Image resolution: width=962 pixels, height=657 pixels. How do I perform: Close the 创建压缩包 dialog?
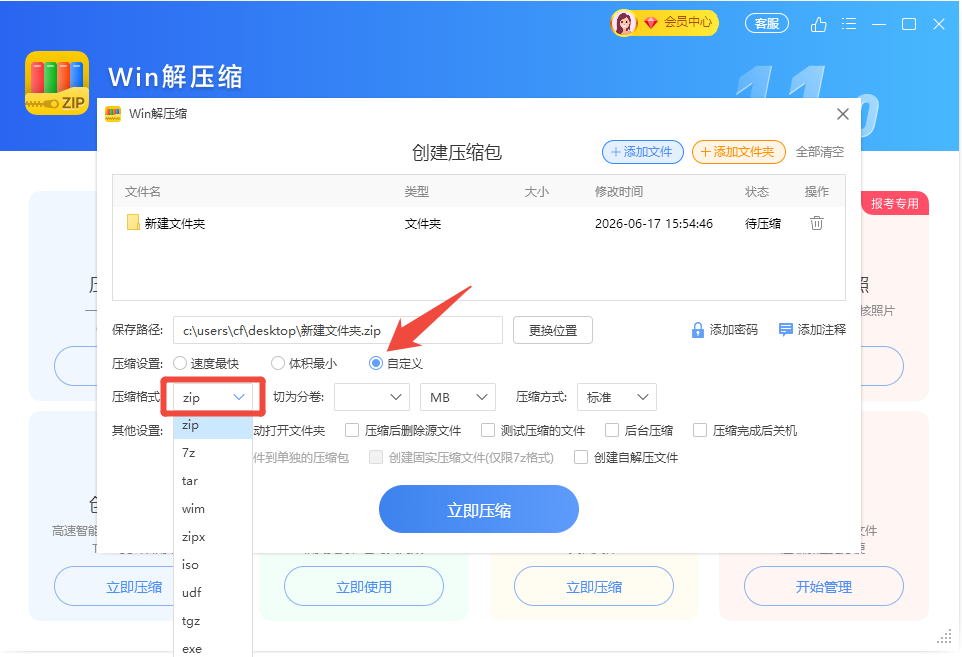coord(843,114)
